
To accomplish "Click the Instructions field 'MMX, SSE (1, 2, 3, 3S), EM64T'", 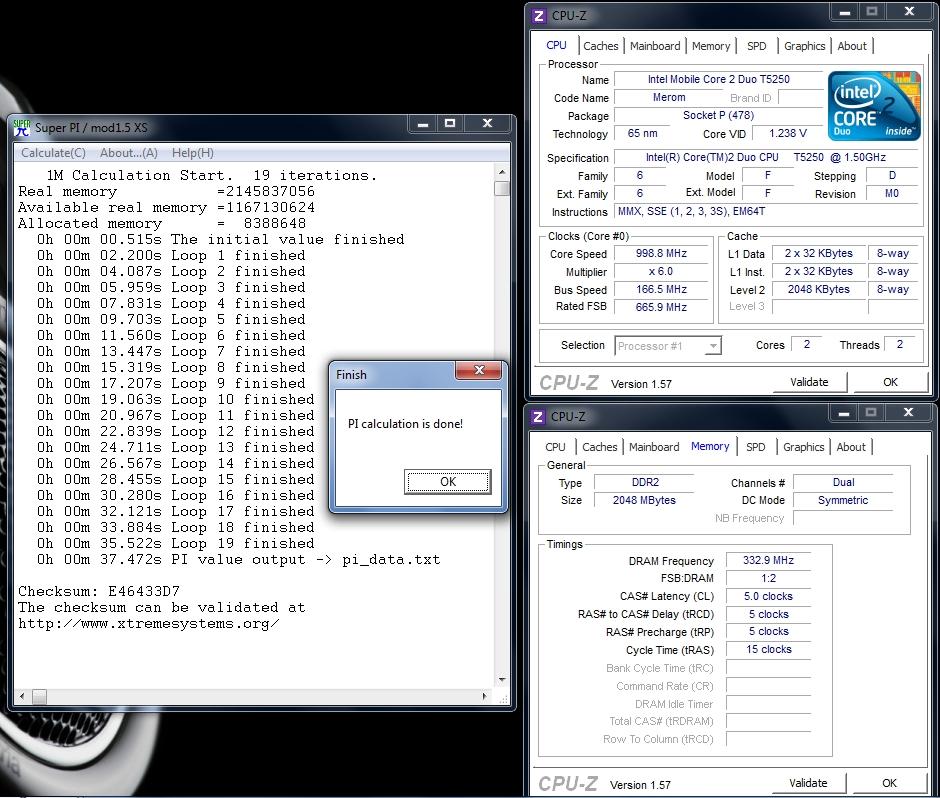I will coord(766,211).
